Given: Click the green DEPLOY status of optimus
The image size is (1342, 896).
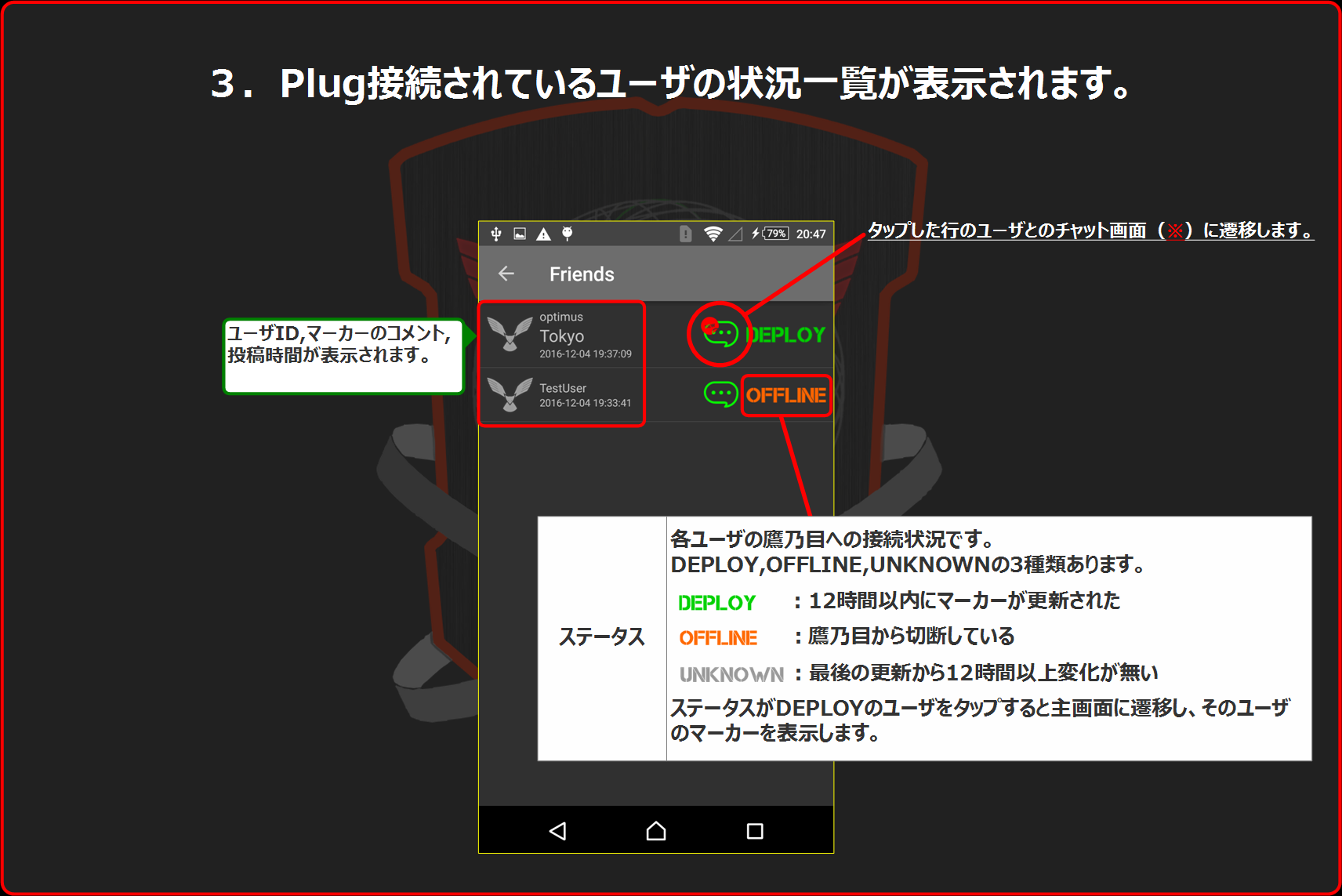Looking at the screenshot, I should pos(786,335).
